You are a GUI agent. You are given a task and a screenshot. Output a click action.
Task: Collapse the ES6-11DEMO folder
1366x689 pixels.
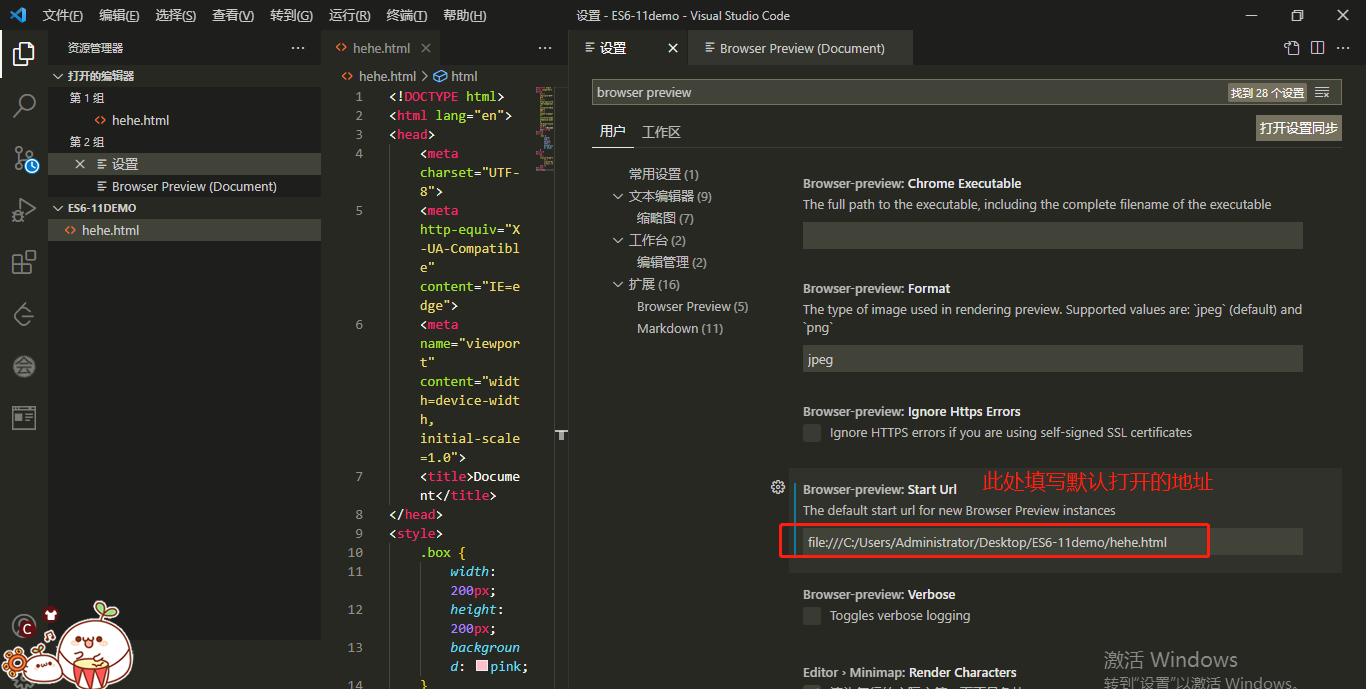[57, 207]
